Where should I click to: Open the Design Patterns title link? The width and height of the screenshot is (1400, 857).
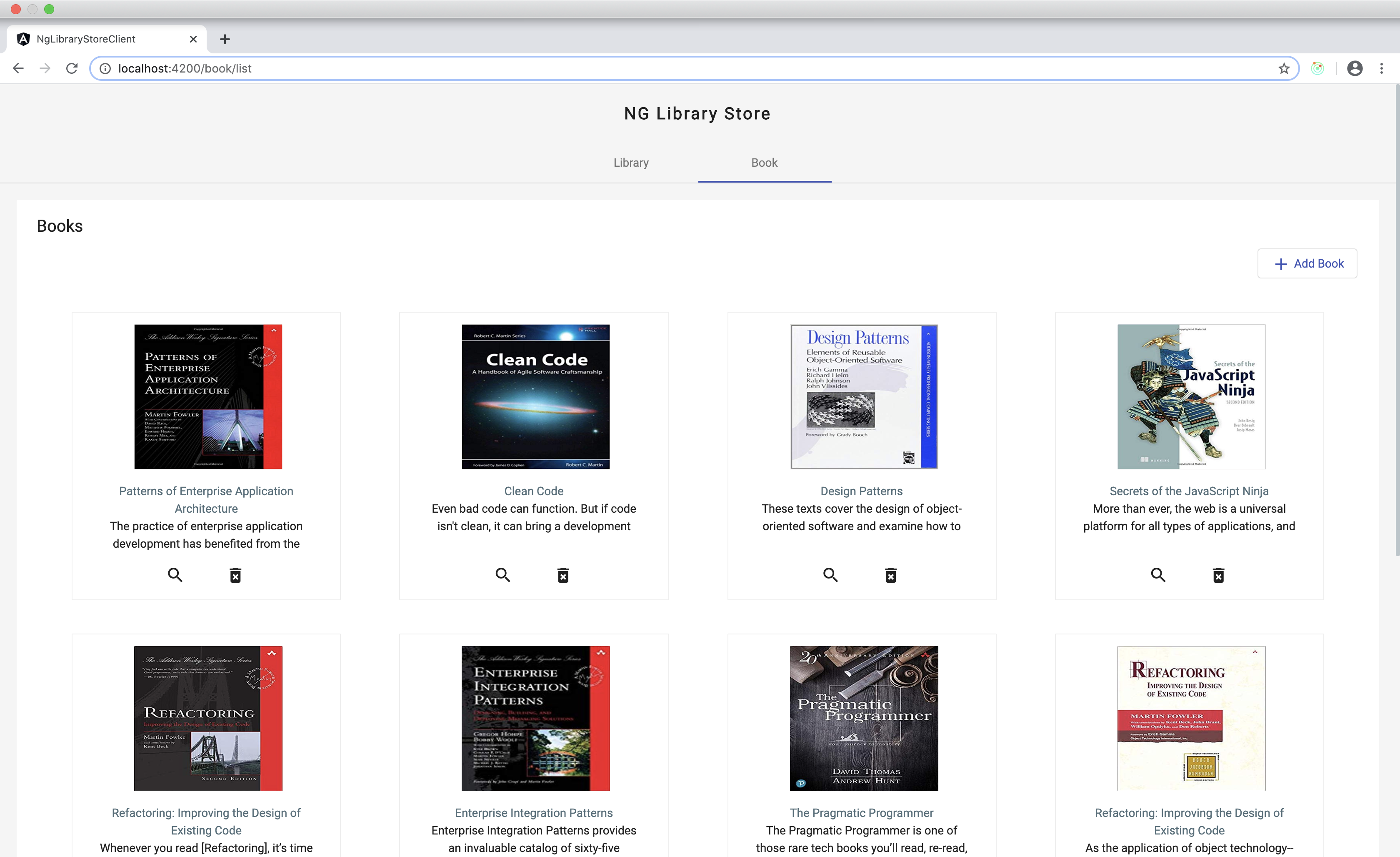[x=861, y=491]
